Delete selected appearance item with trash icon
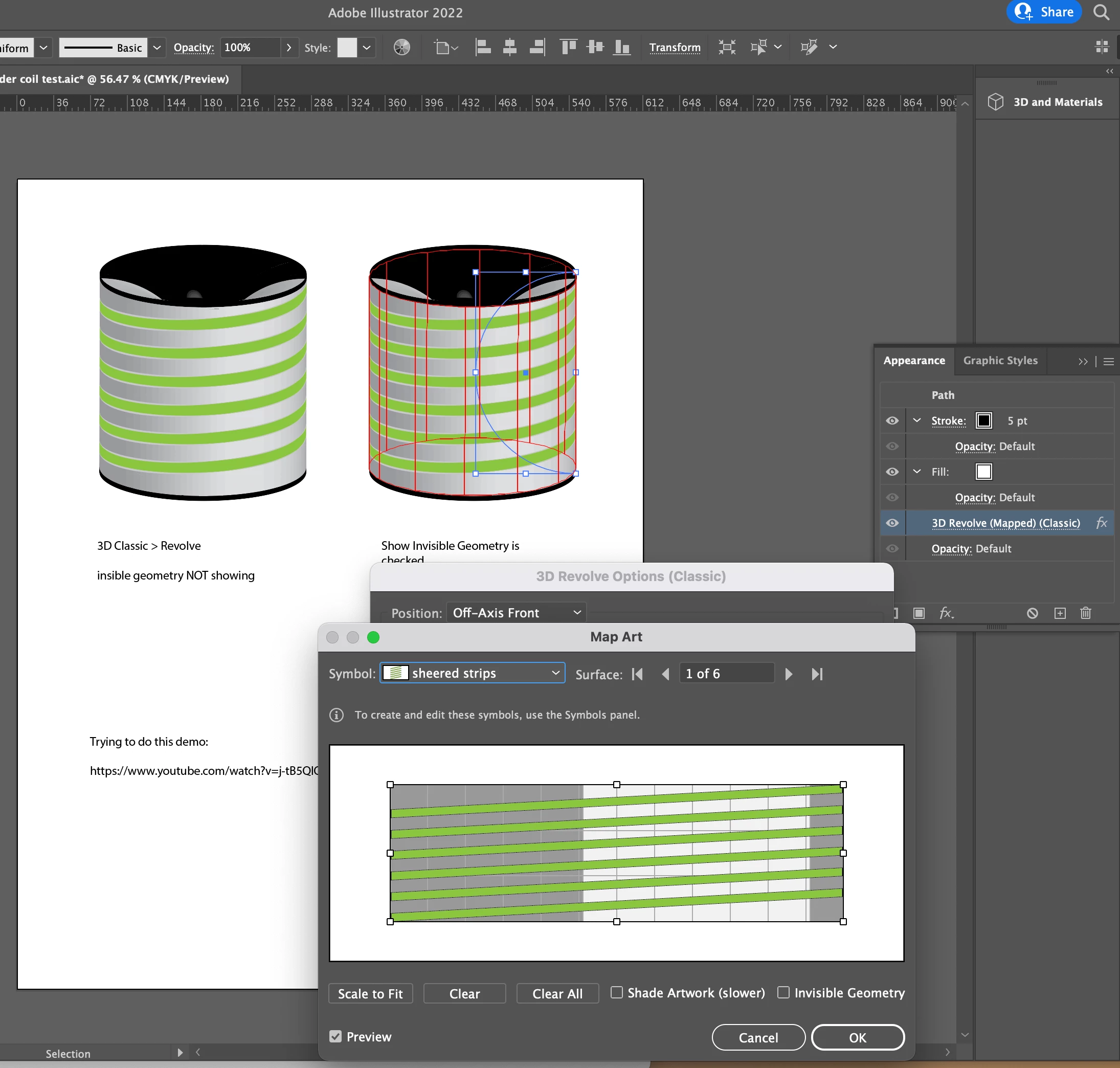This screenshot has width=1120, height=1068. [x=1085, y=613]
